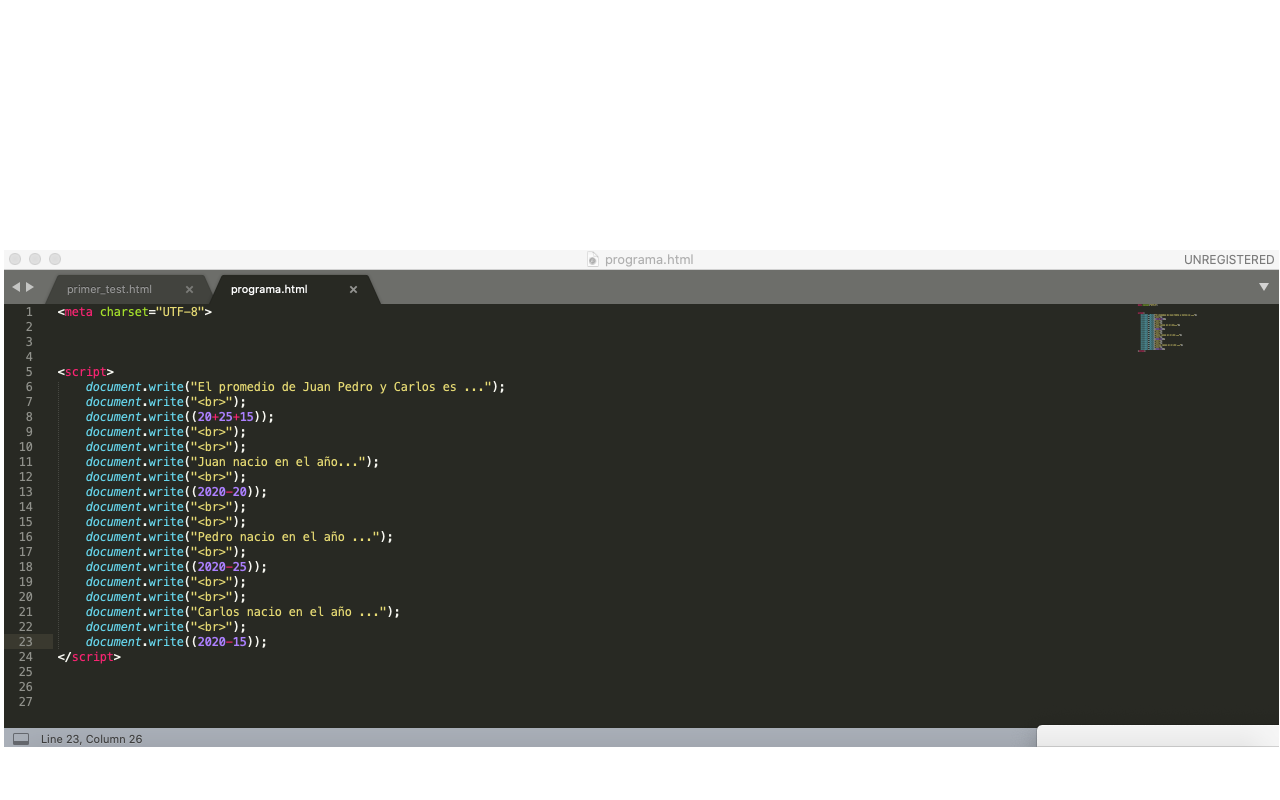Close the programa.html tab

tap(353, 289)
